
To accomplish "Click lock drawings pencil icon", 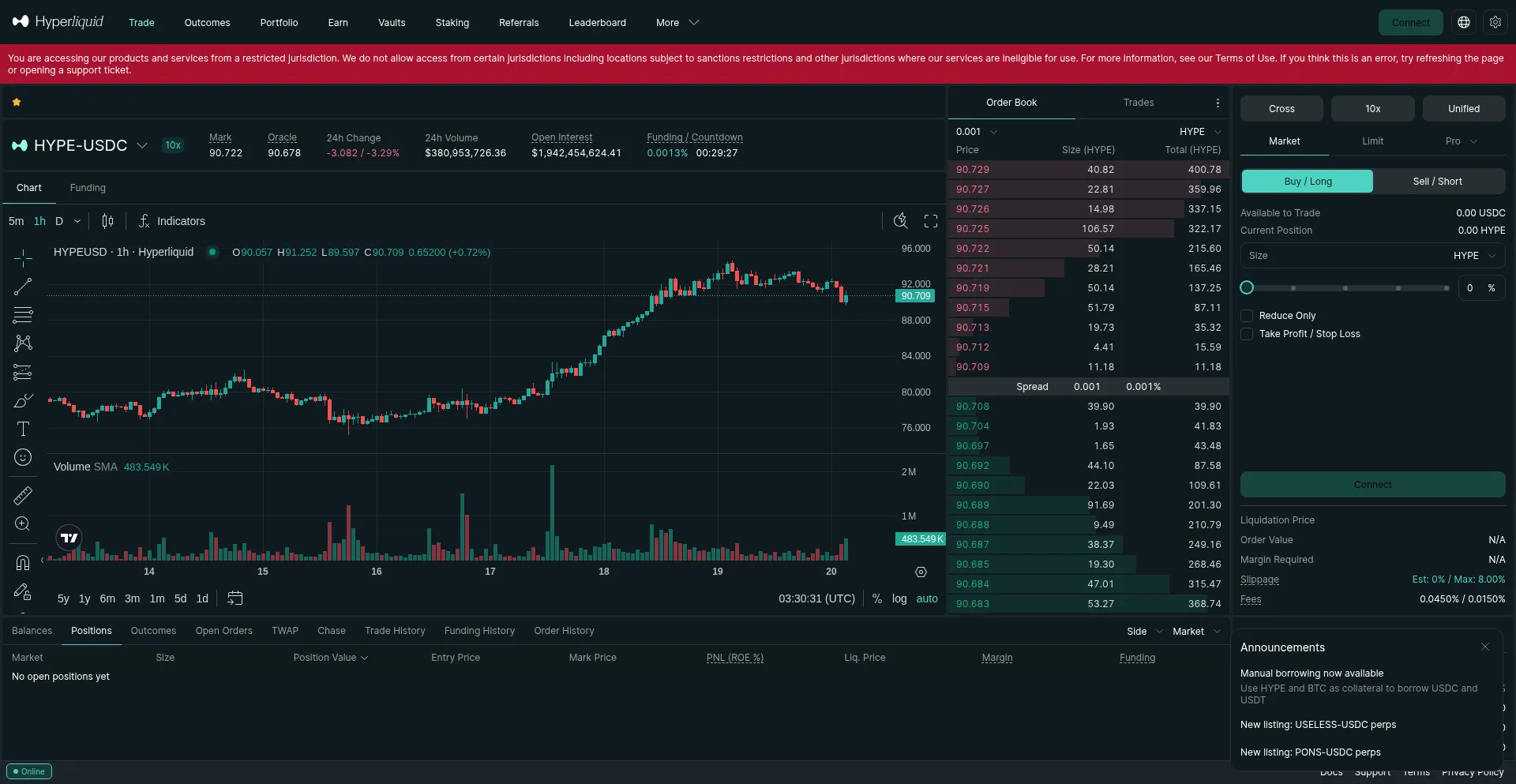I will 23,591.
